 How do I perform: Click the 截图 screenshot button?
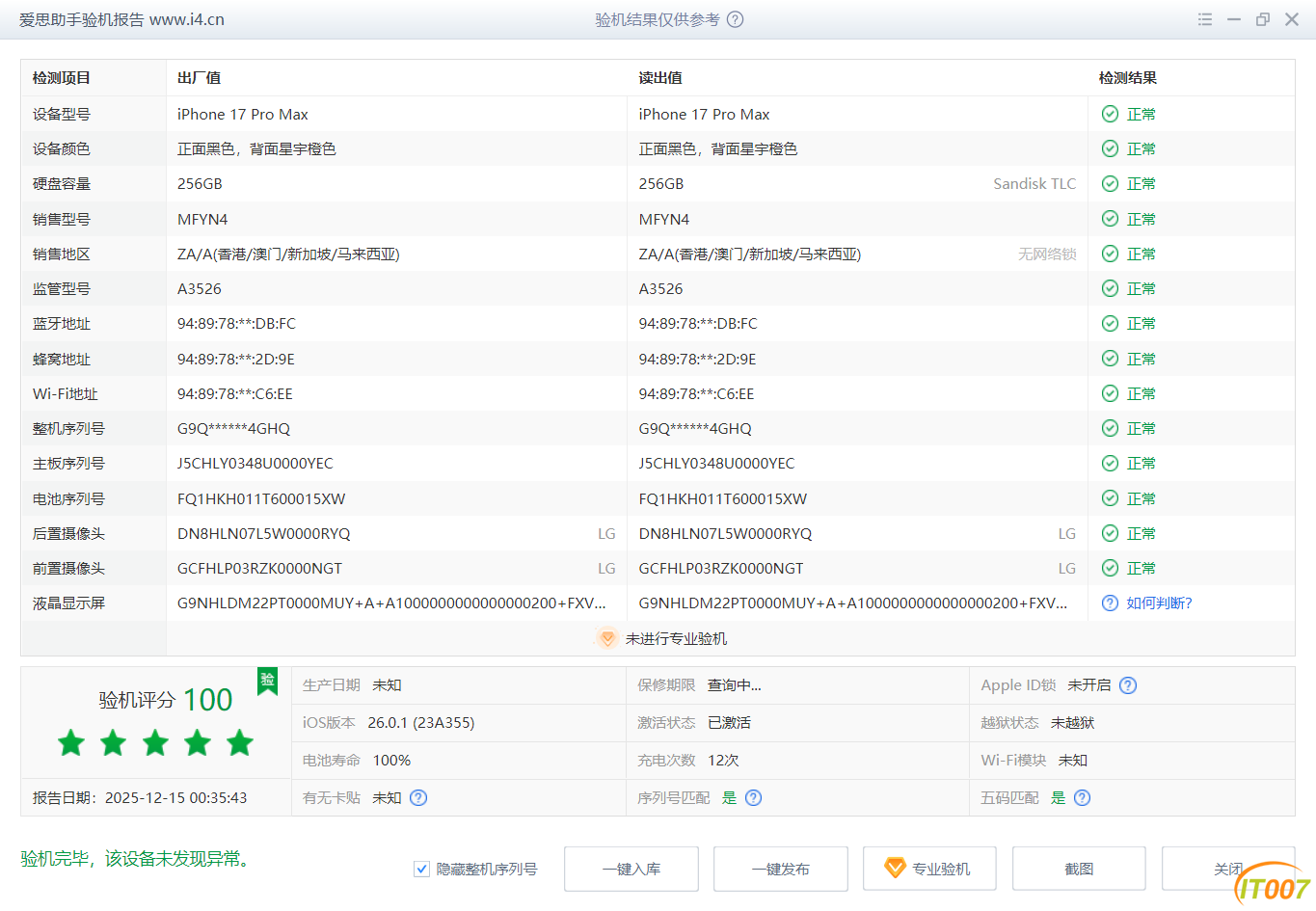(x=1079, y=869)
